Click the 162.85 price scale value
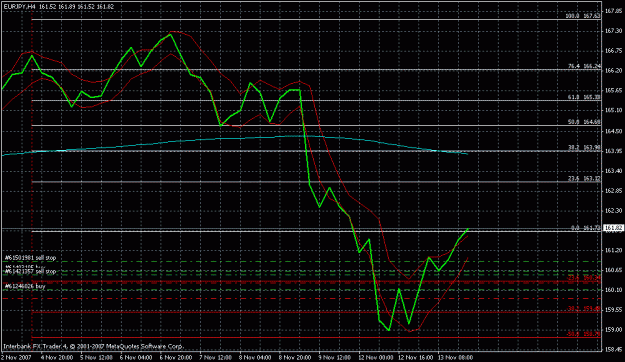The width and height of the screenshot is (625, 362). click(x=613, y=191)
